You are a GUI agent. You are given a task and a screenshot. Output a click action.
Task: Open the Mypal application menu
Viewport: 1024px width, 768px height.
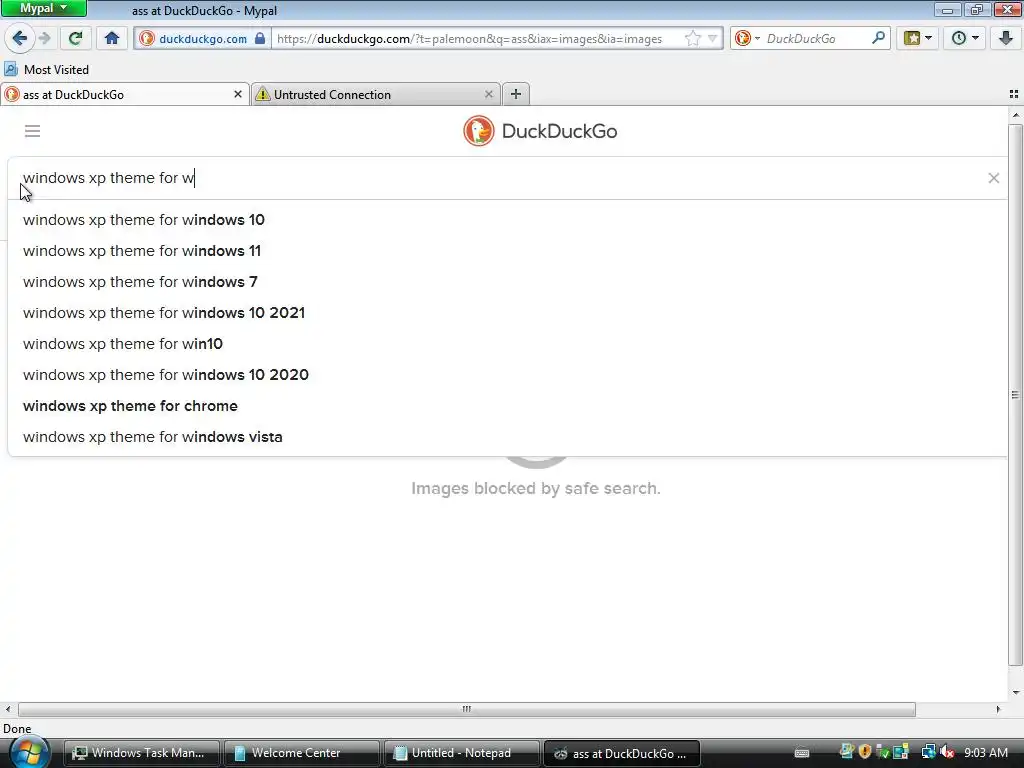coord(44,8)
